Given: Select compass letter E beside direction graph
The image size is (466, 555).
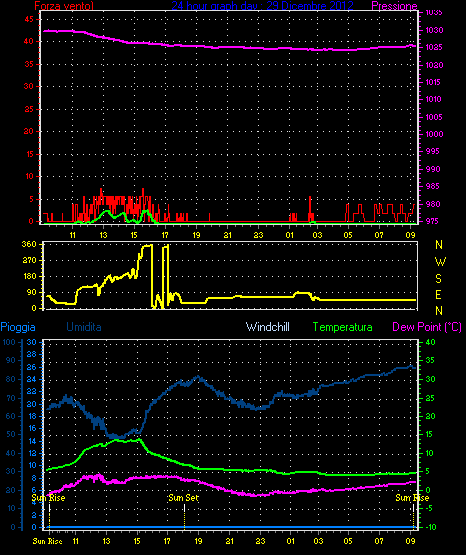Looking at the screenshot, I should (438, 294).
